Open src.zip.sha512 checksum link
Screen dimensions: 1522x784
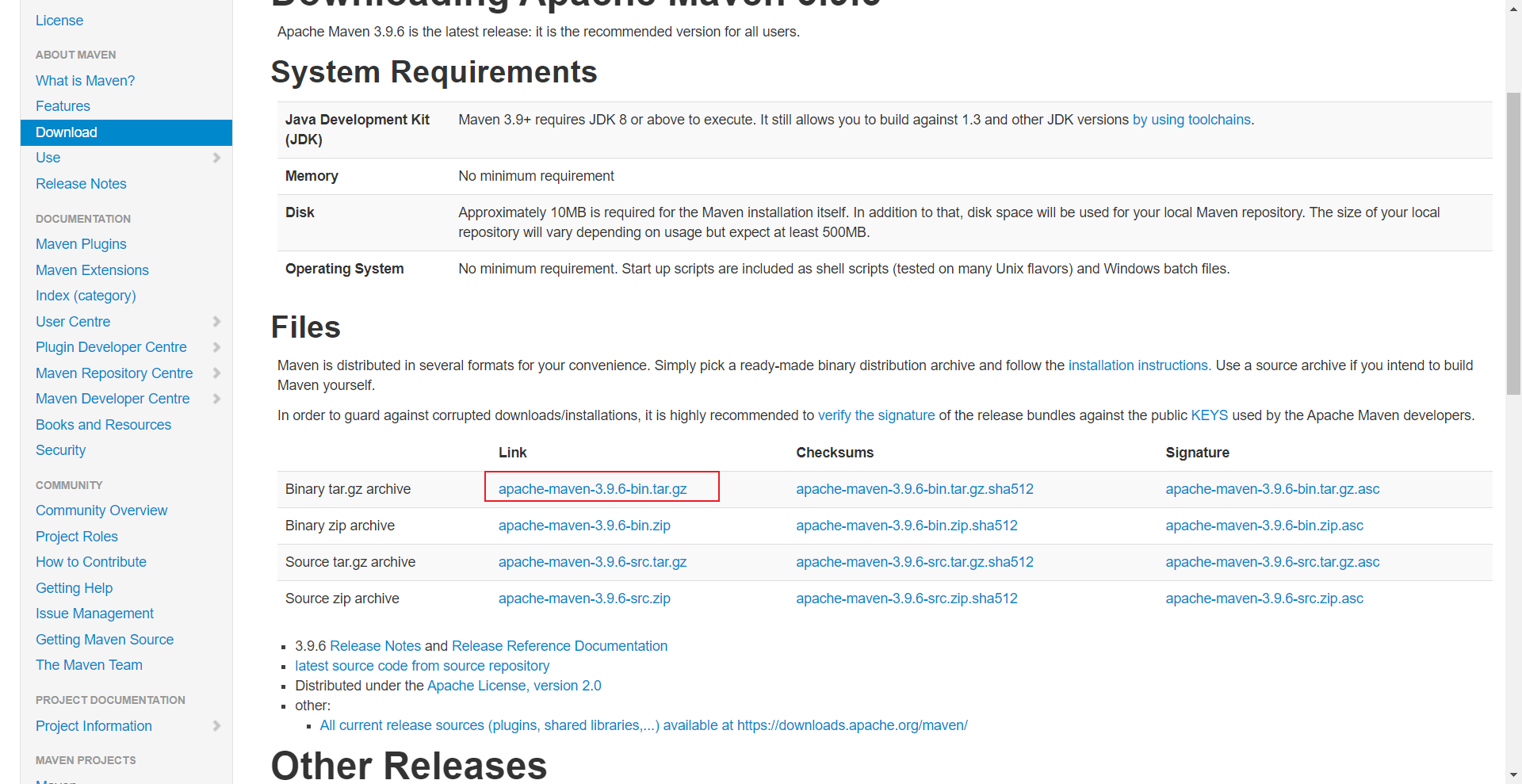click(907, 599)
